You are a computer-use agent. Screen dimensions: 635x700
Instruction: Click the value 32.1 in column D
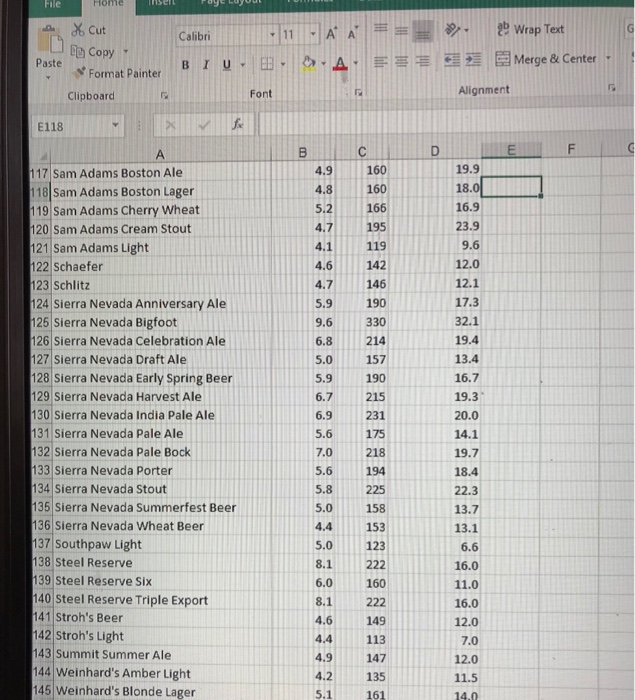pyautogui.click(x=467, y=321)
